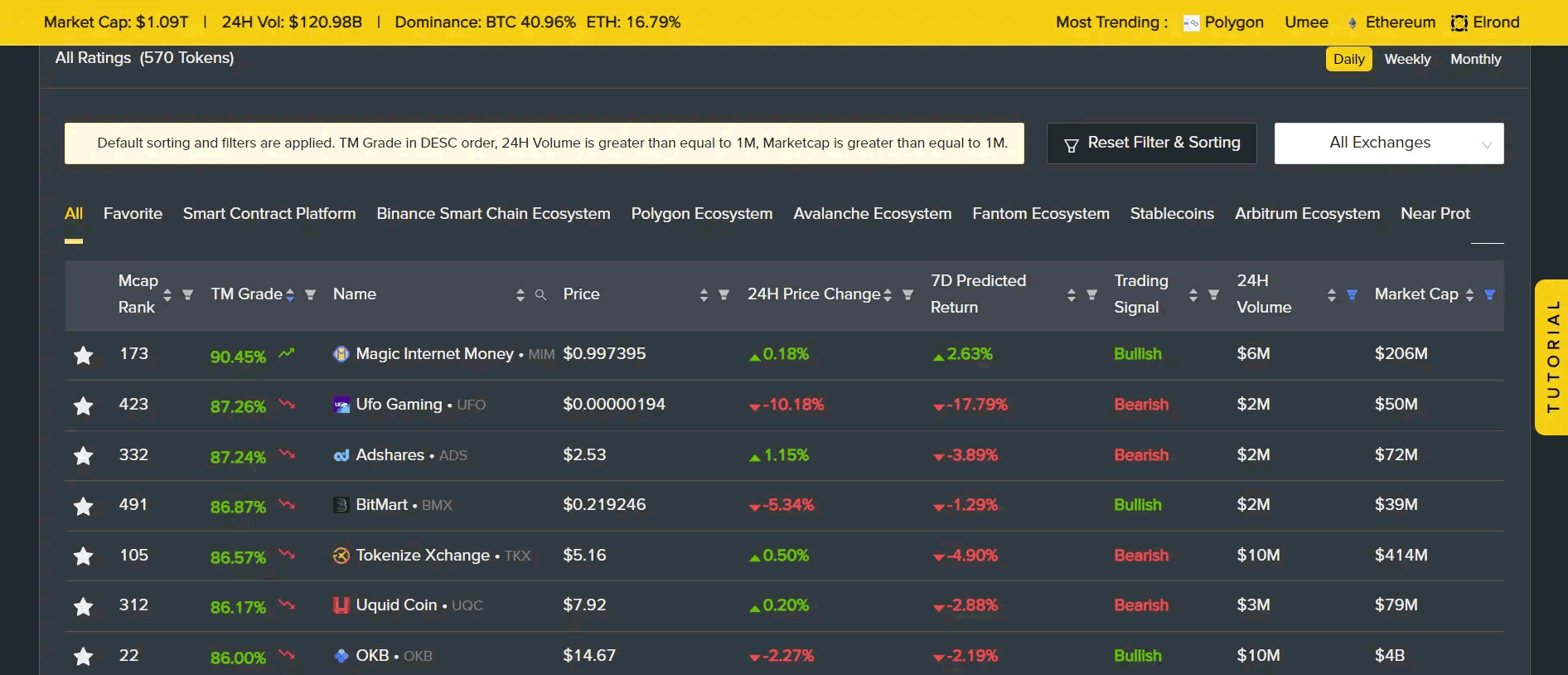Sort by TM Grade arrows
The image size is (1568, 675).
click(290, 295)
